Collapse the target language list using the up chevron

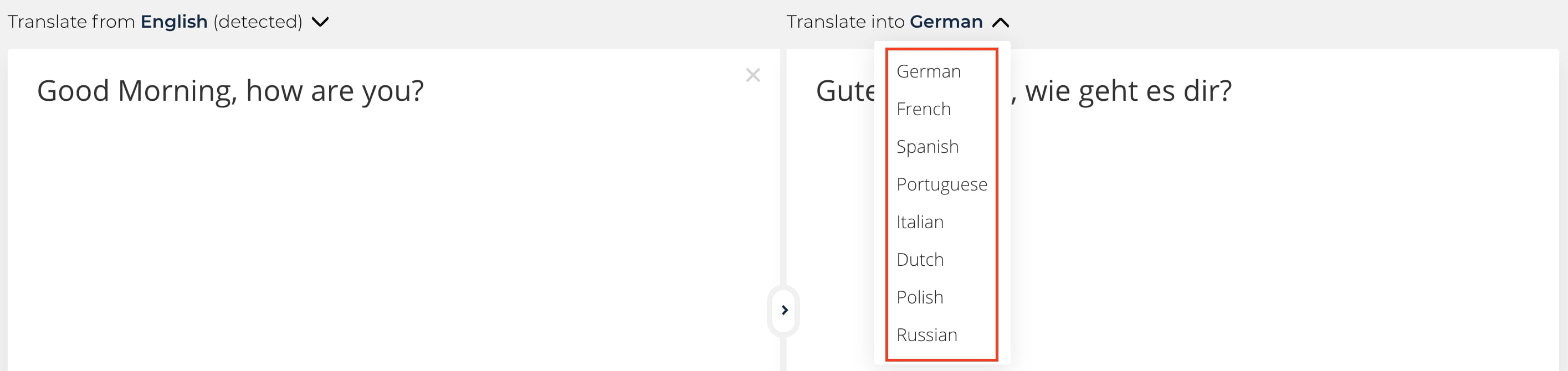1000,23
